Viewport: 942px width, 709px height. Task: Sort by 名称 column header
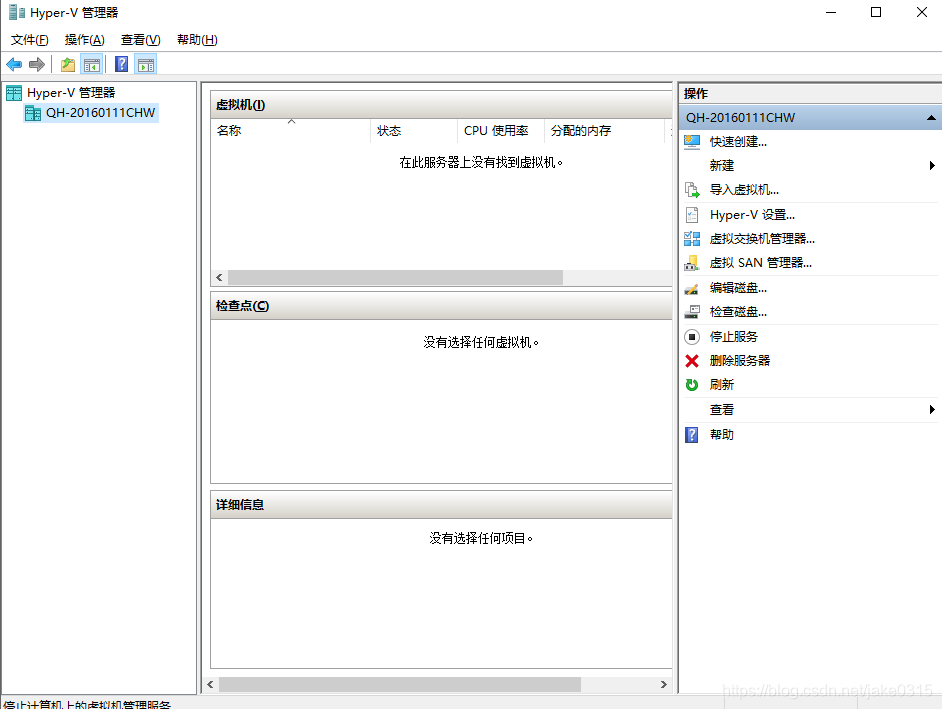click(x=291, y=130)
